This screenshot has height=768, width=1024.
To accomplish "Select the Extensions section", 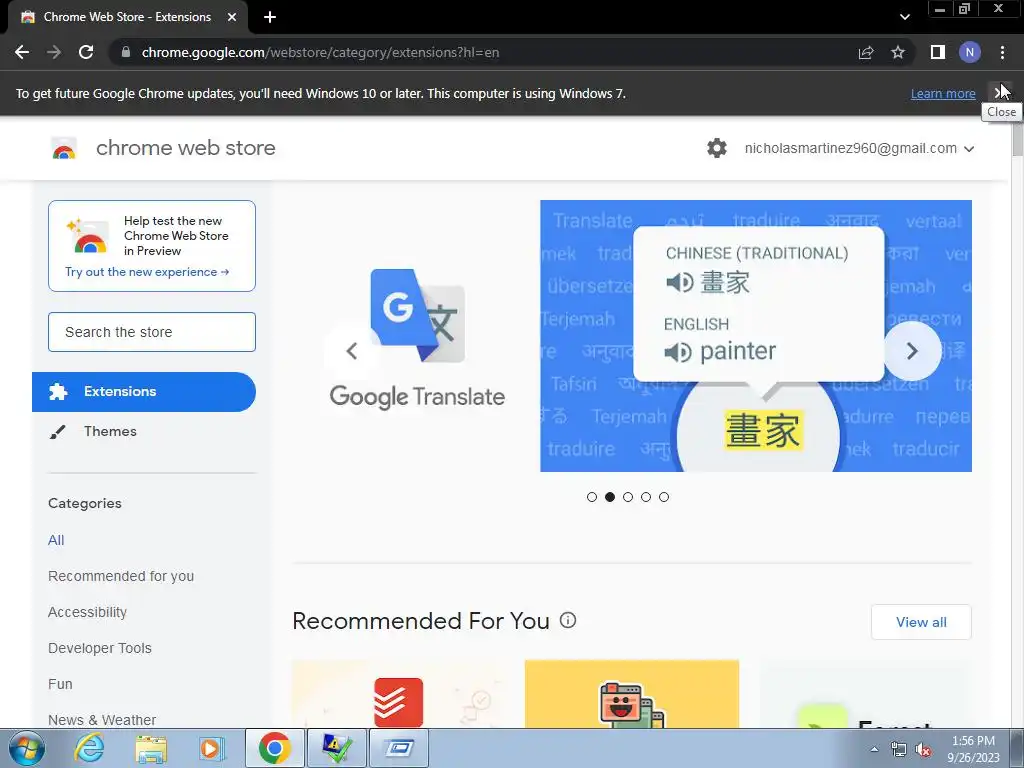I will [144, 392].
